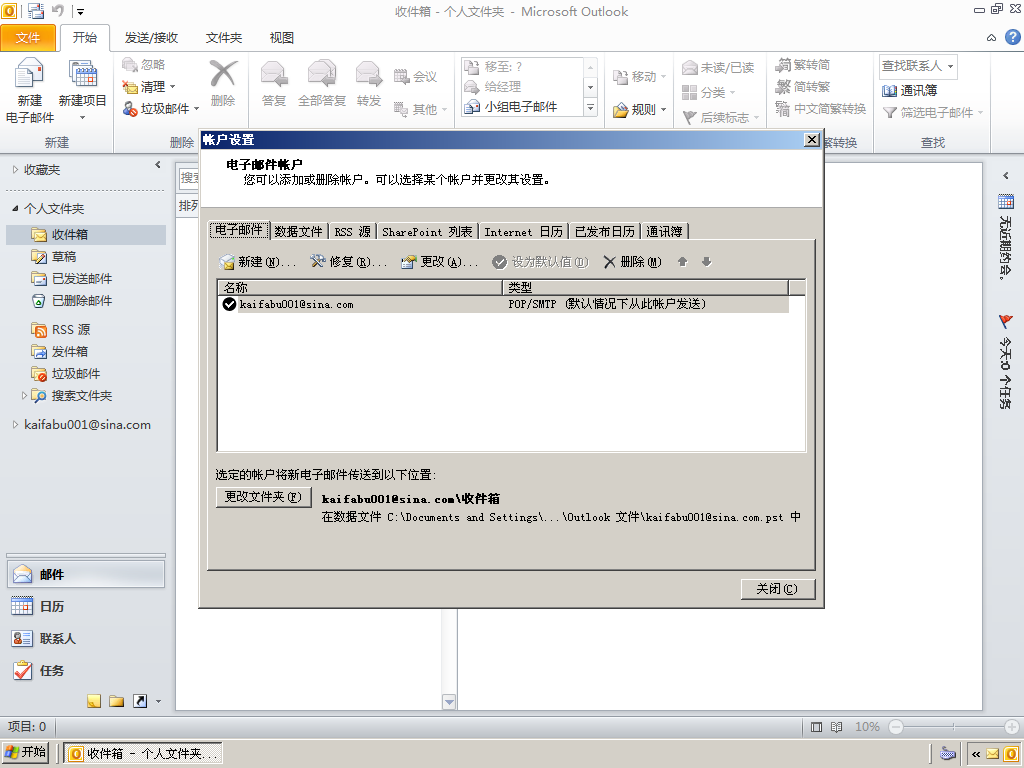Select Junk E-mail (垃圾邮件) folder in tree
This screenshot has width=1024, height=768.
75,374
